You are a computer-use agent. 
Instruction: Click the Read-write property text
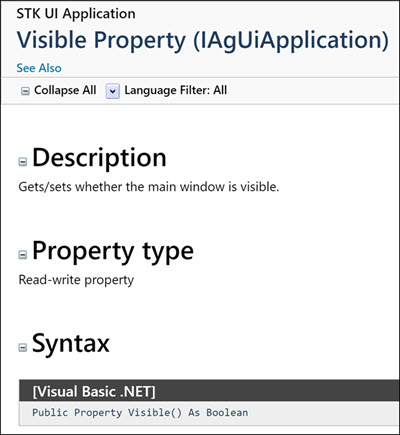coord(76,280)
